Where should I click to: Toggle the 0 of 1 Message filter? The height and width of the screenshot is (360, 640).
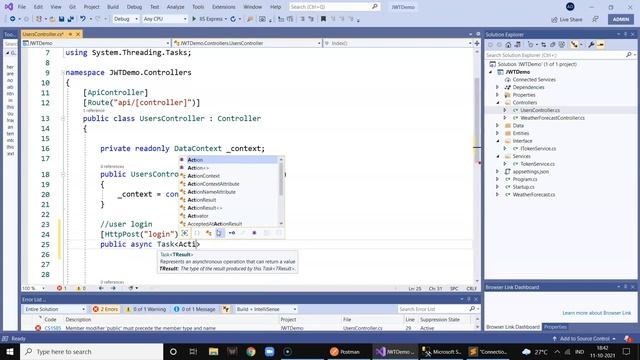click(195, 309)
